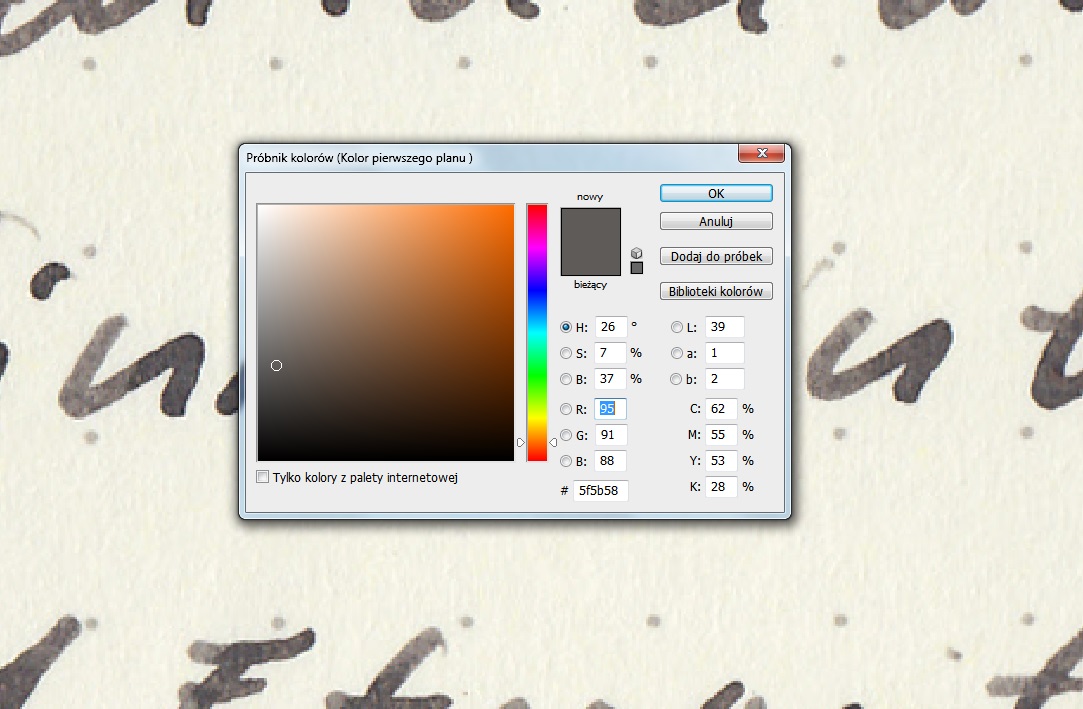Select the L lightness radio button
This screenshot has height=709, width=1083.
point(677,327)
